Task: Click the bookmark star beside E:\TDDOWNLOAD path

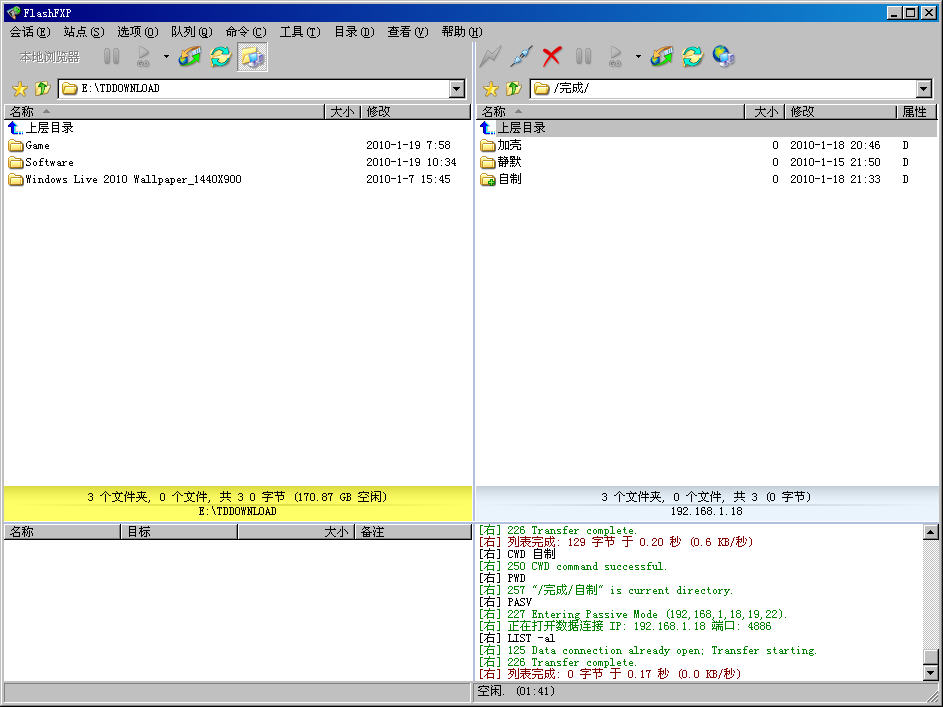Action: point(19,89)
